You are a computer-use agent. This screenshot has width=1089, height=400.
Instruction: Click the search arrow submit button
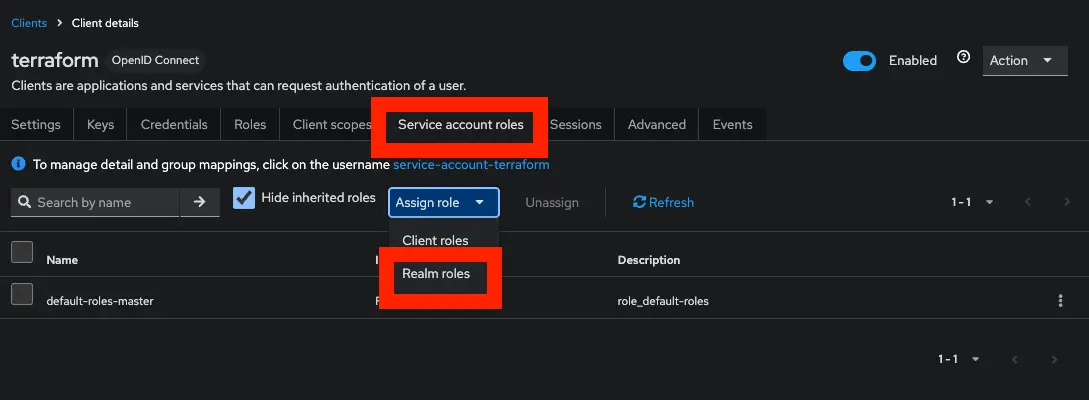pos(200,202)
